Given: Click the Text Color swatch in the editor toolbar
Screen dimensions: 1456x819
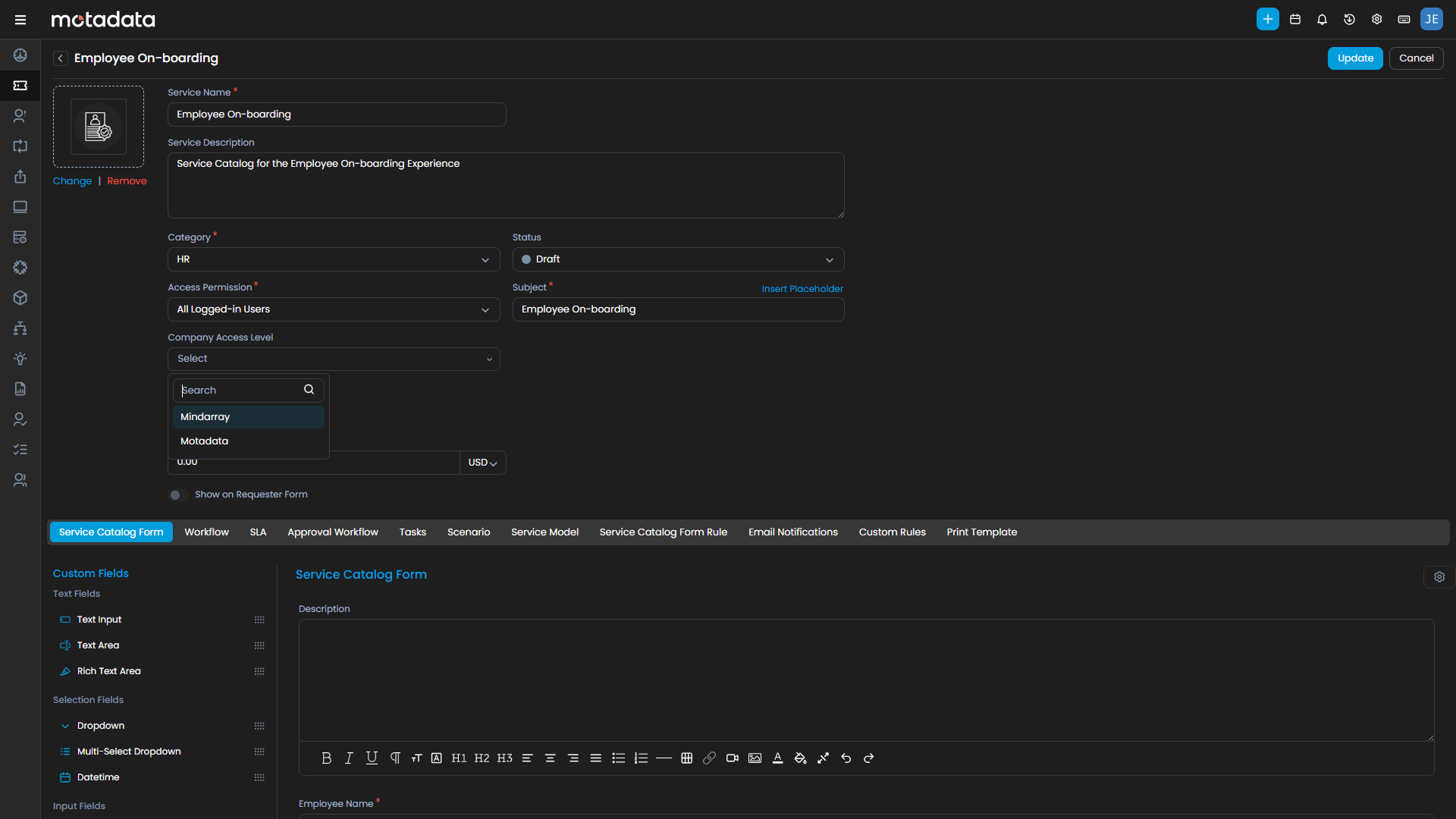Looking at the screenshot, I should 777,758.
